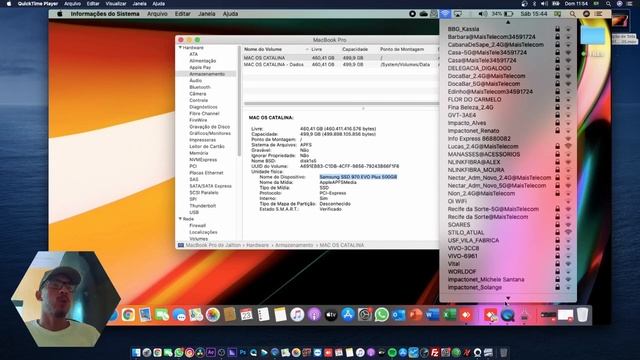Open FileZilla in the bottom outer dock

coord(435,353)
